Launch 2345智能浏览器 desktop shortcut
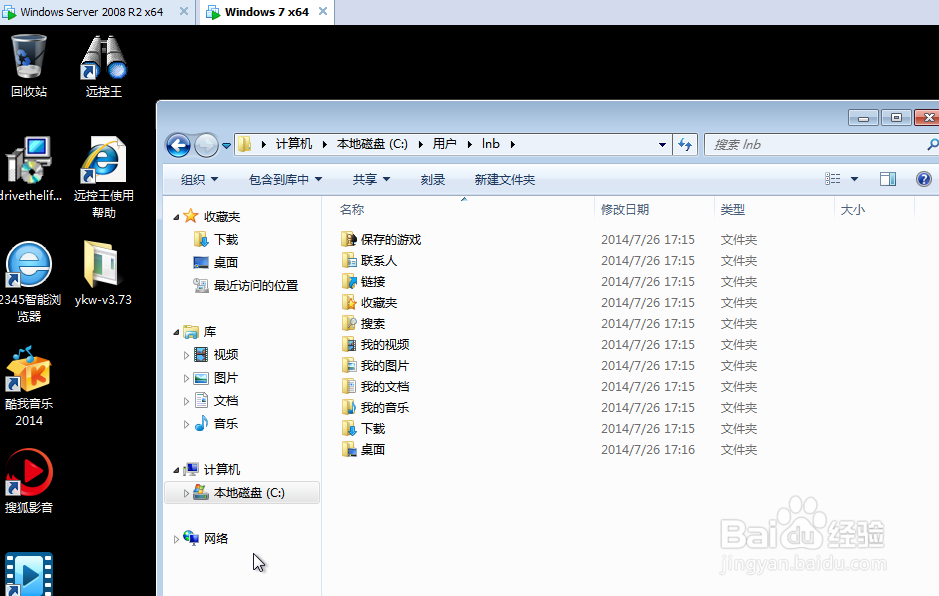Screen dimensions: 939x596 (x=28, y=282)
